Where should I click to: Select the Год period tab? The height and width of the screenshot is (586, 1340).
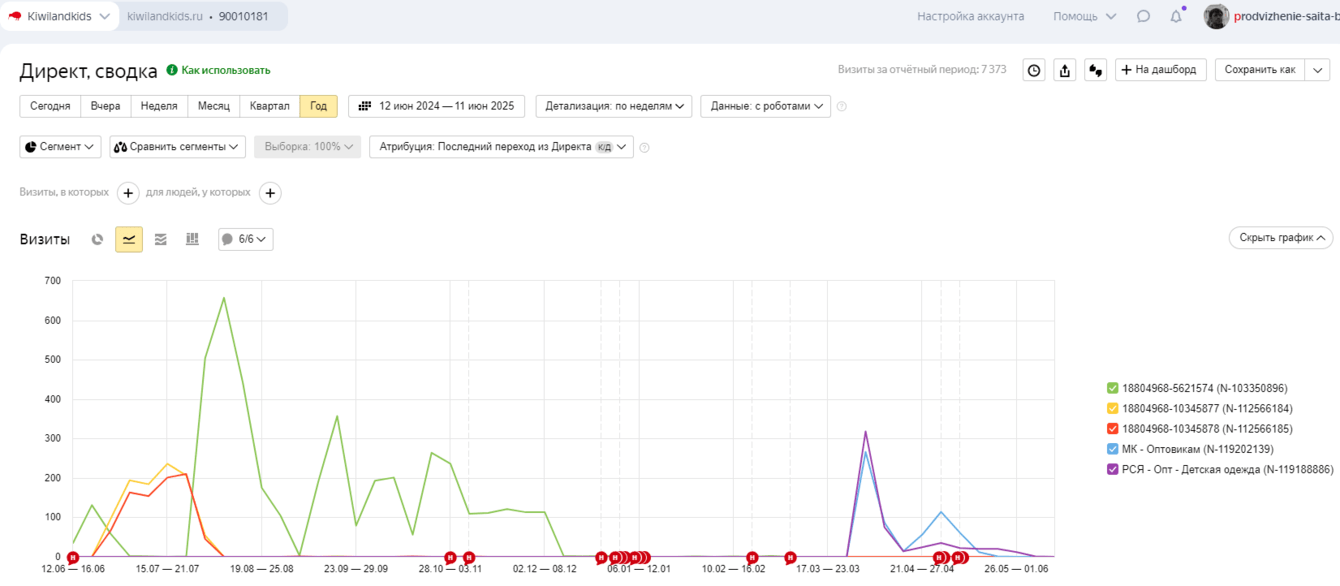point(318,106)
